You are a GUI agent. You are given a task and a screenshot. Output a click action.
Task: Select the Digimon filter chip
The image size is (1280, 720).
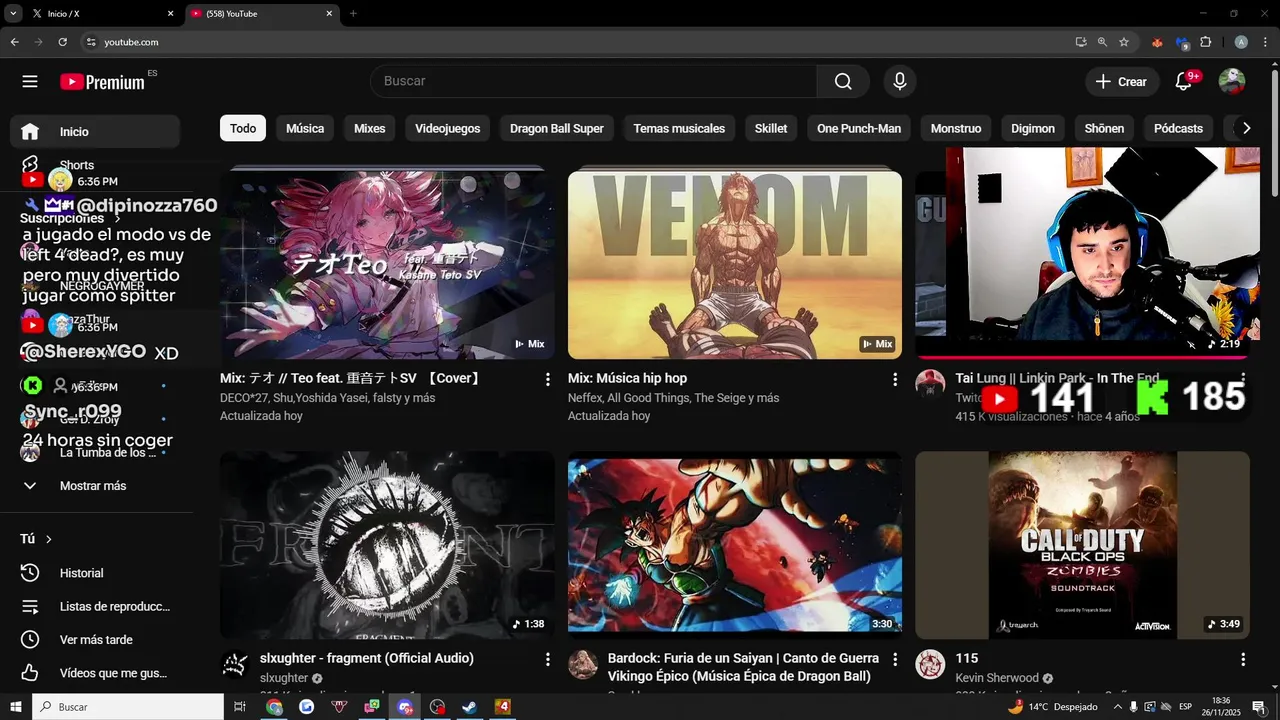[1033, 128]
